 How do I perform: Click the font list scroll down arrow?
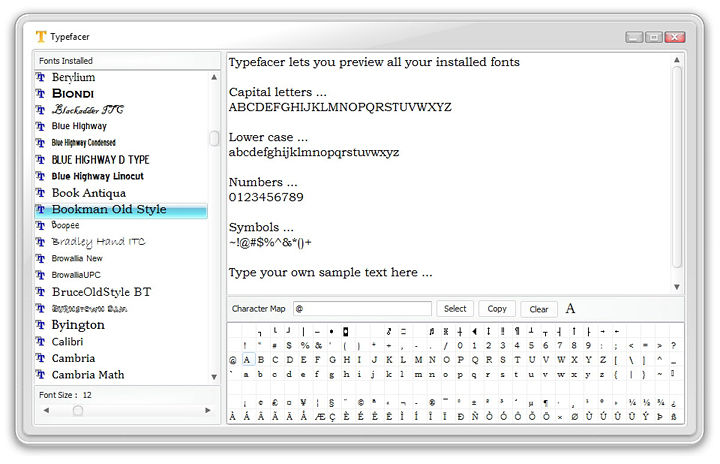[214, 376]
